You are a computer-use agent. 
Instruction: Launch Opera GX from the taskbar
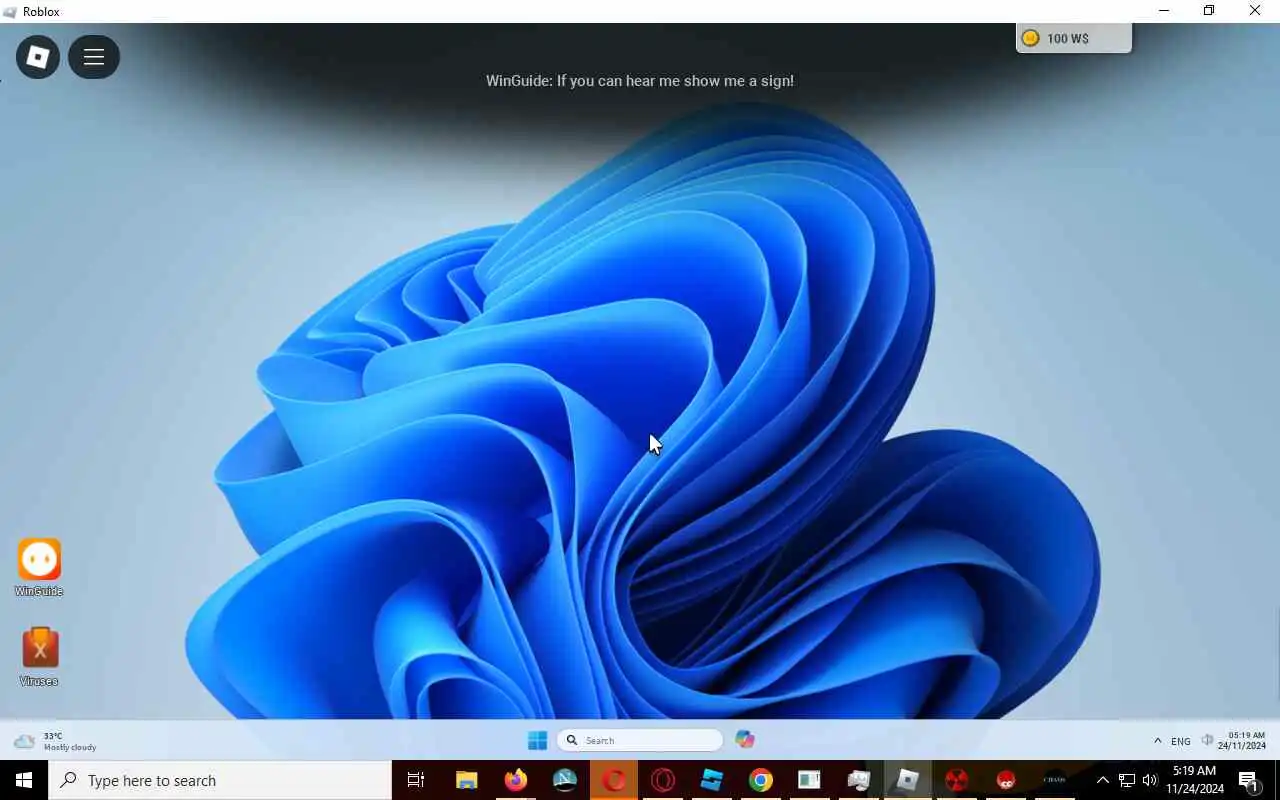click(663, 780)
